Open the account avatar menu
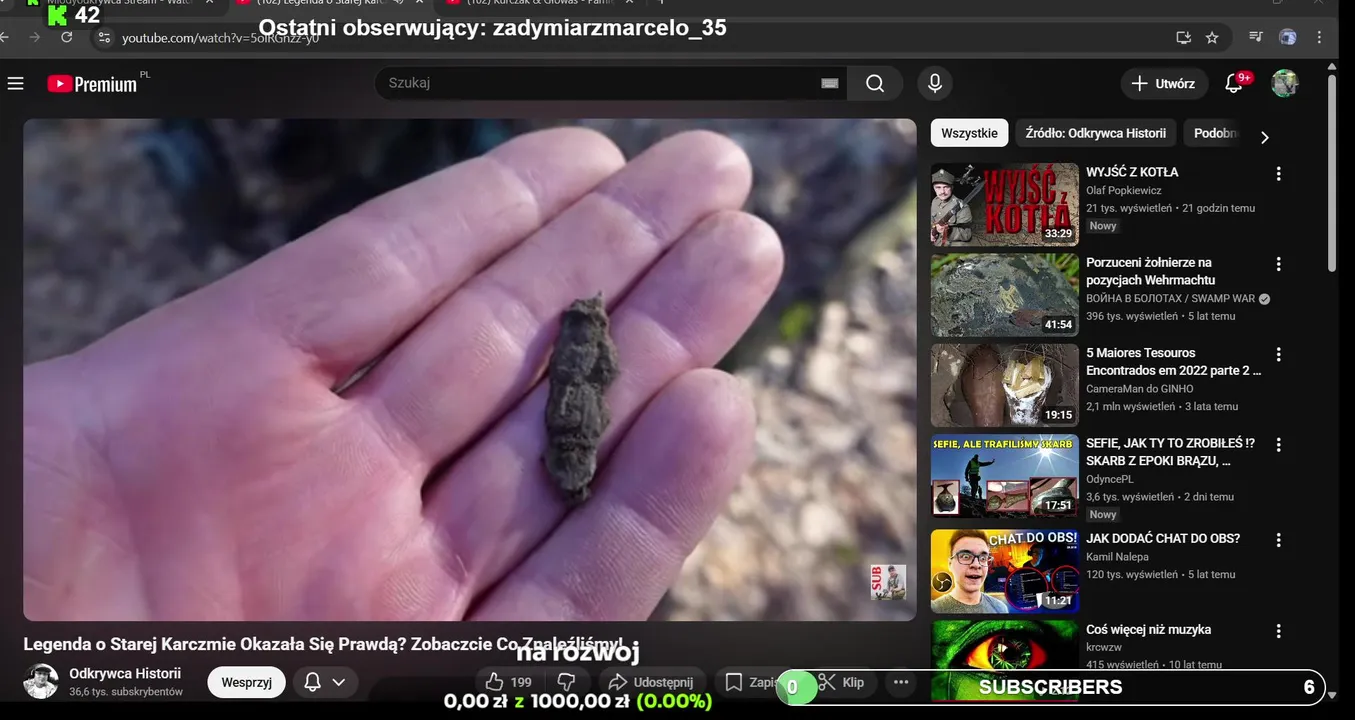This screenshot has width=1355, height=720. point(1284,83)
